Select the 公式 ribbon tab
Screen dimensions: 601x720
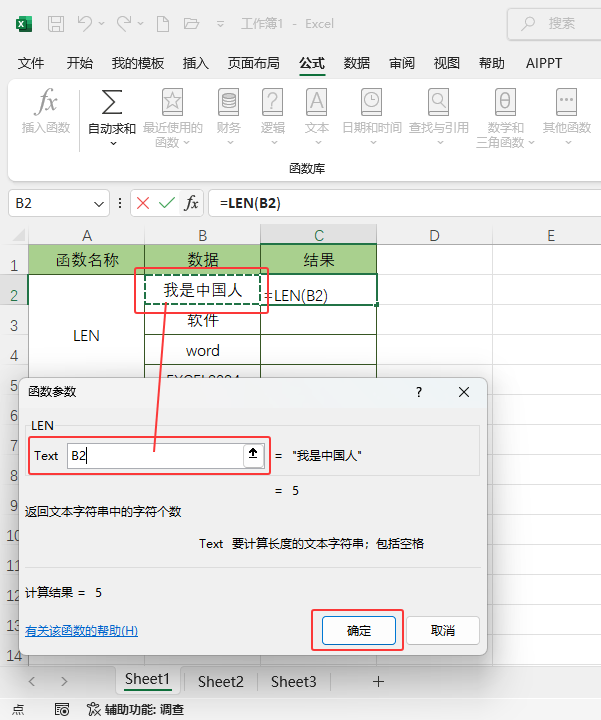312,63
